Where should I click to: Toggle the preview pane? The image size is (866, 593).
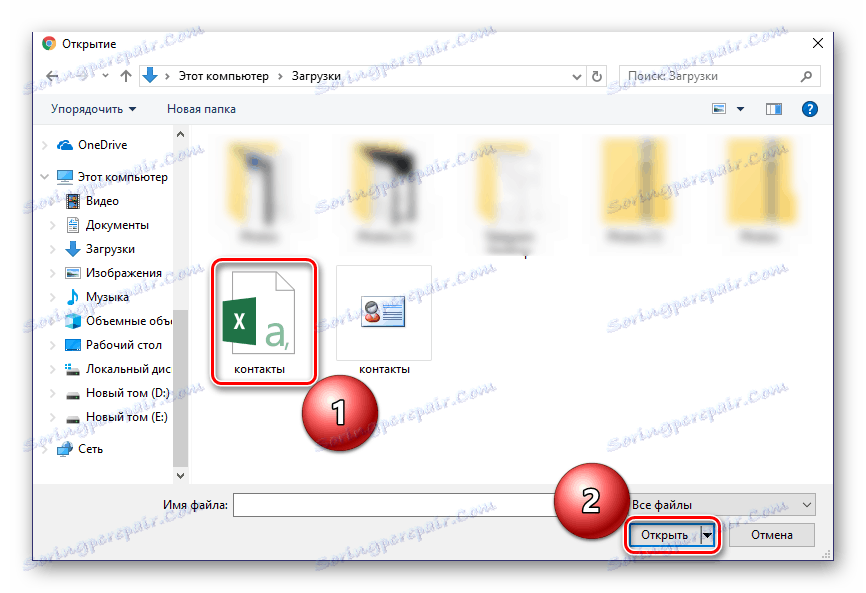click(774, 109)
